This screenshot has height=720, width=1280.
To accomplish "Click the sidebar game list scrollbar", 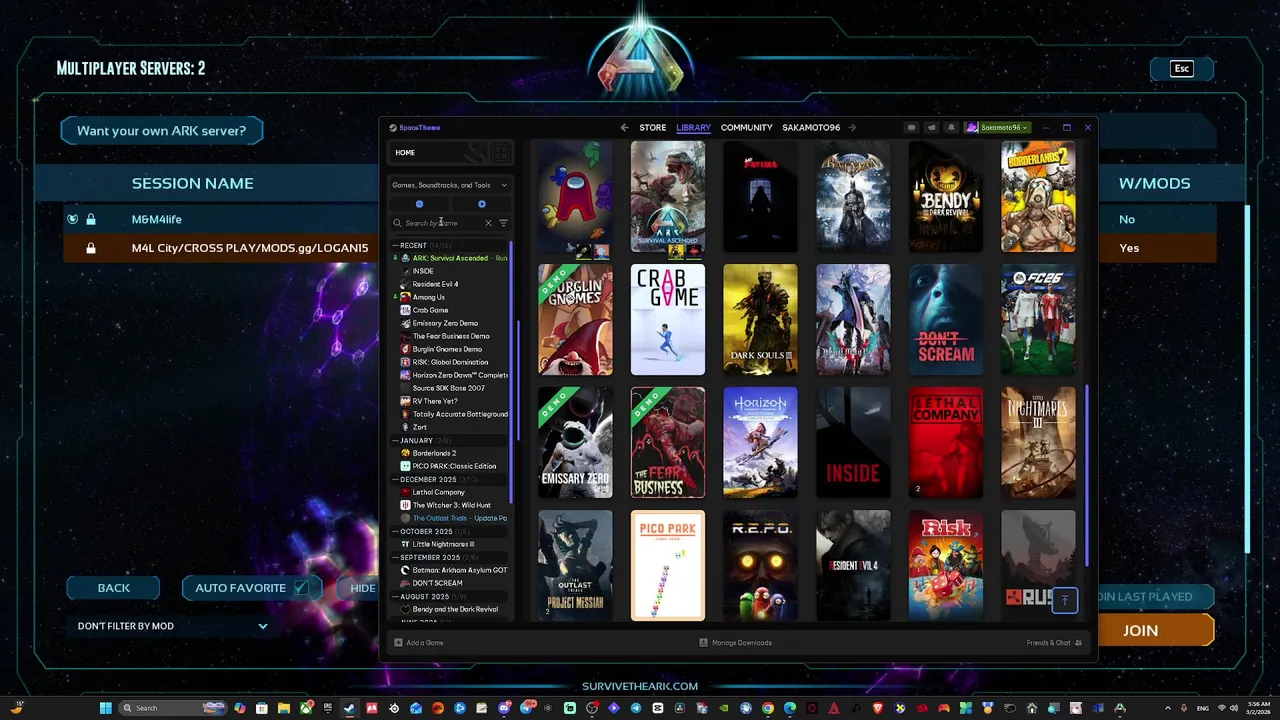I will click(513, 370).
